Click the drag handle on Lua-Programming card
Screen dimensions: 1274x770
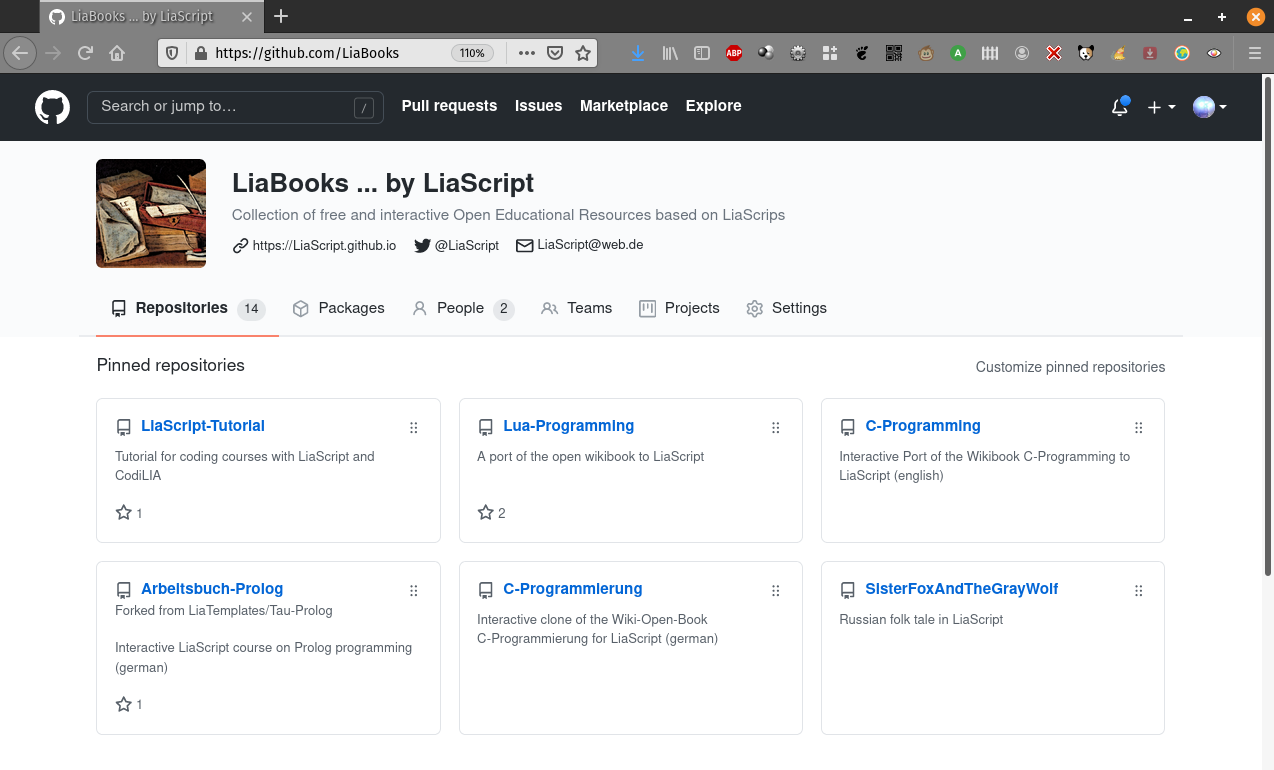pos(776,428)
